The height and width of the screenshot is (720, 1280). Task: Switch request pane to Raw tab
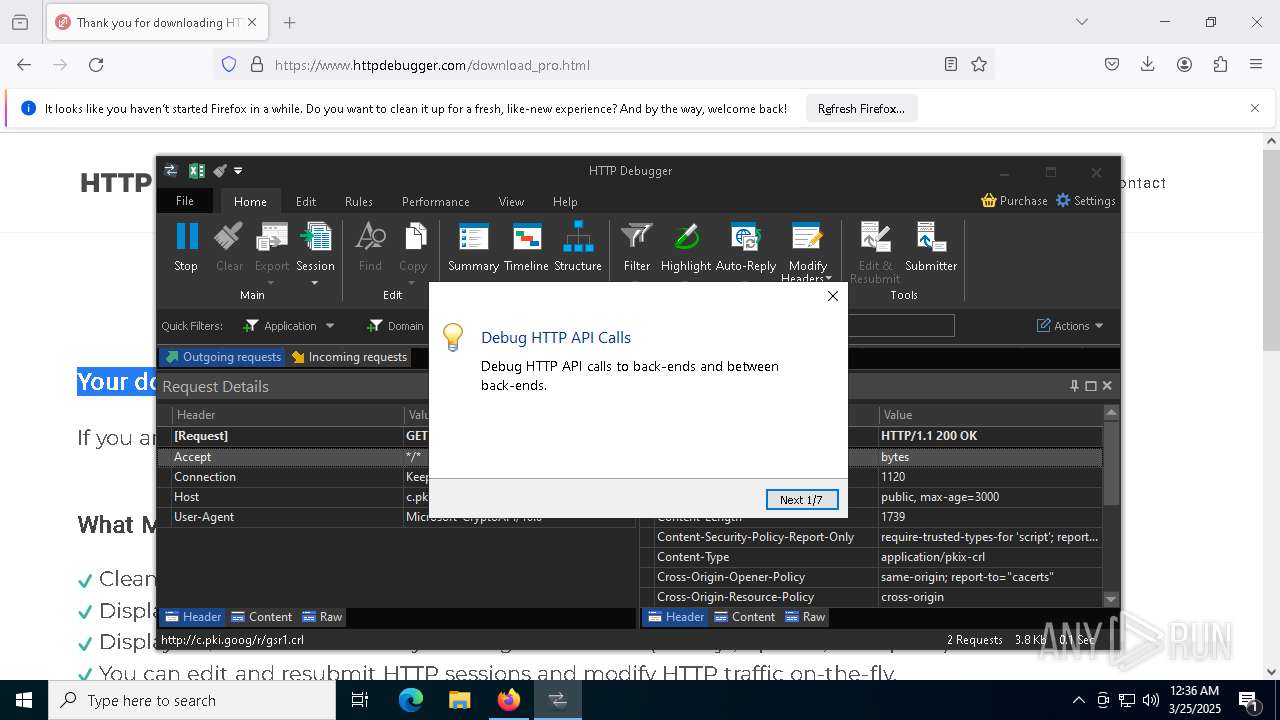click(x=322, y=617)
